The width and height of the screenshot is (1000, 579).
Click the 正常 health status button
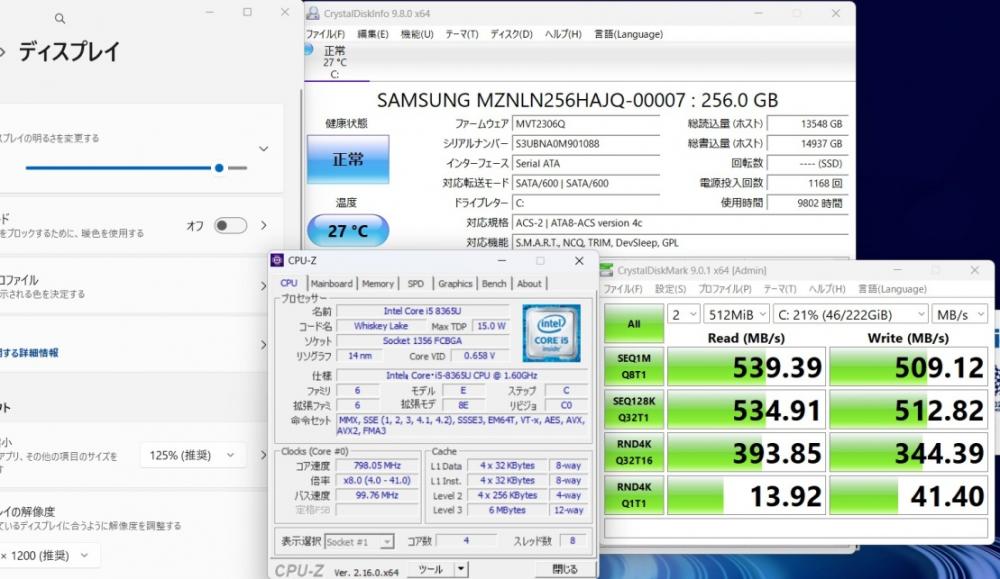click(348, 159)
